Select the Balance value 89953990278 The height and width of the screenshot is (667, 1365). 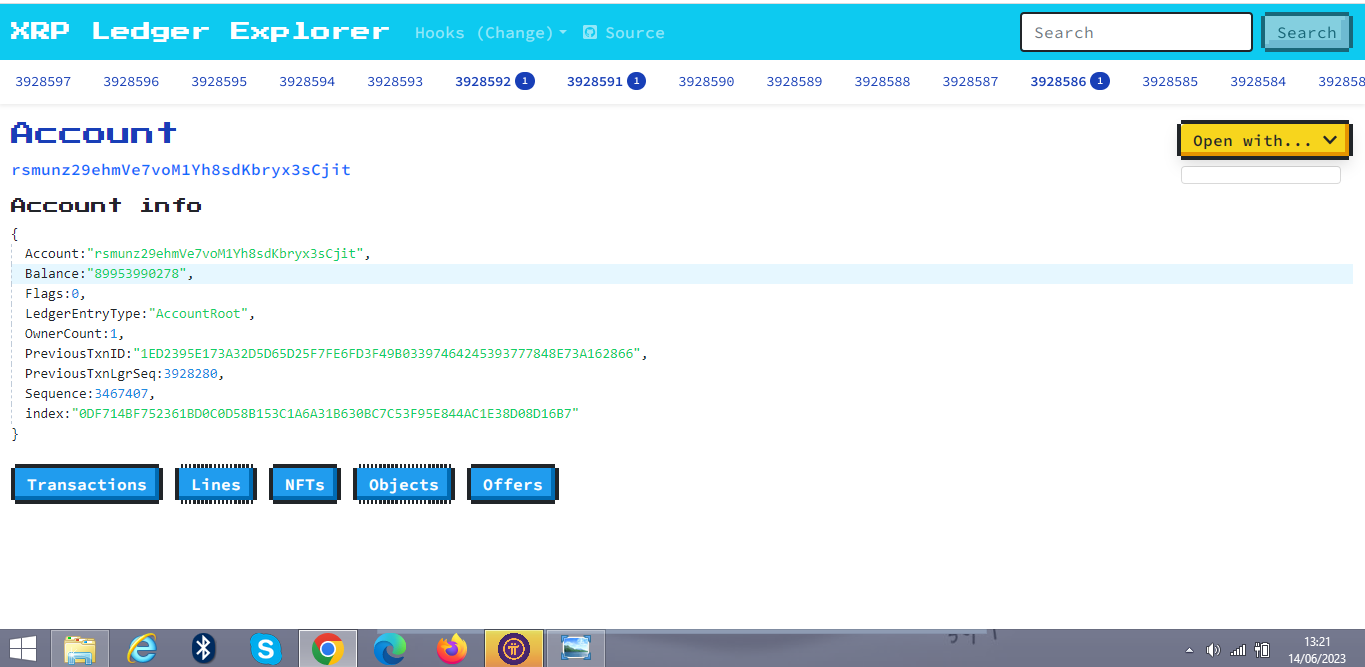coord(136,274)
